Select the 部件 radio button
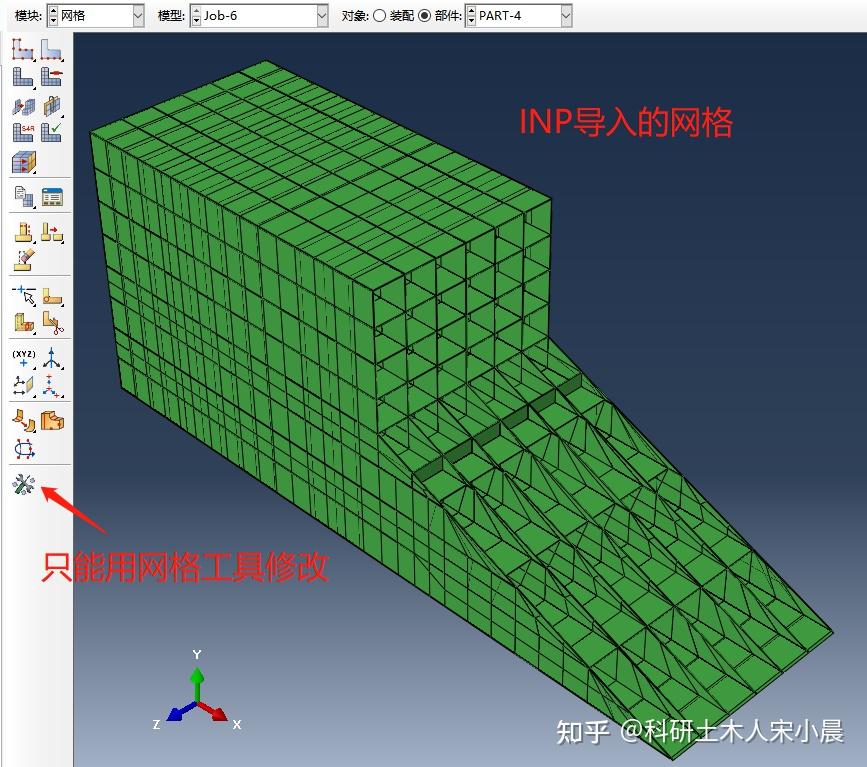Viewport: 867px width, 767px height. click(x=424, y=15)
